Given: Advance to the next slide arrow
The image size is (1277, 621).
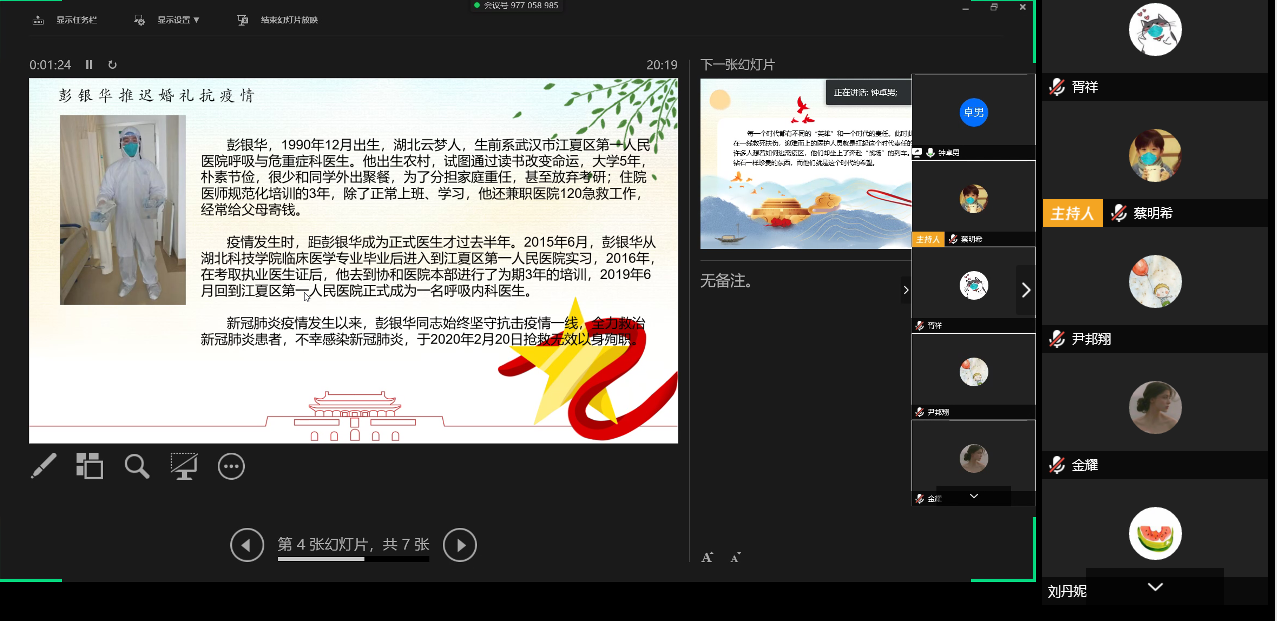Looking at the screenshot, I should point(460,545).
